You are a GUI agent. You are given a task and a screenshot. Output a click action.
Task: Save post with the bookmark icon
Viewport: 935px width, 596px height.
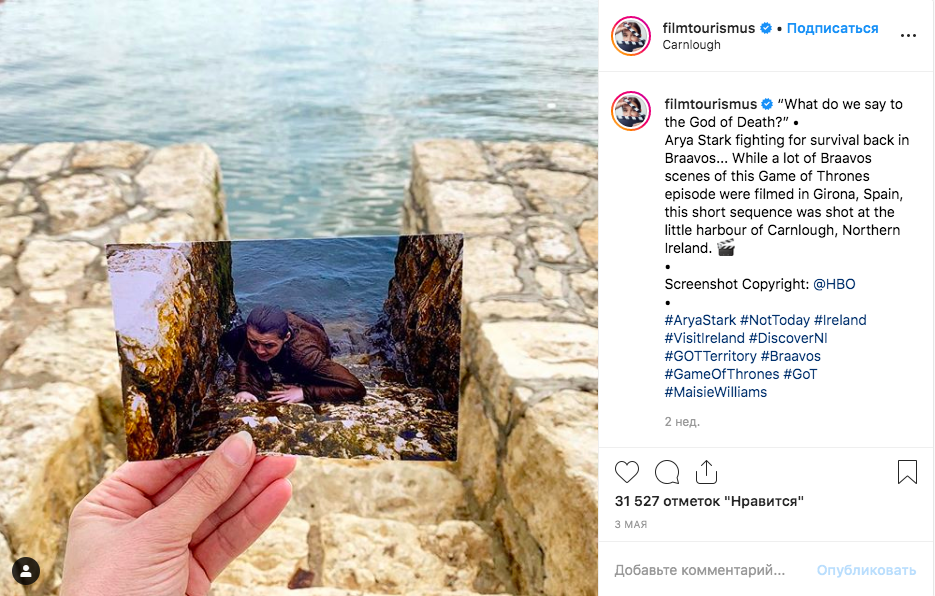point(907,472)
